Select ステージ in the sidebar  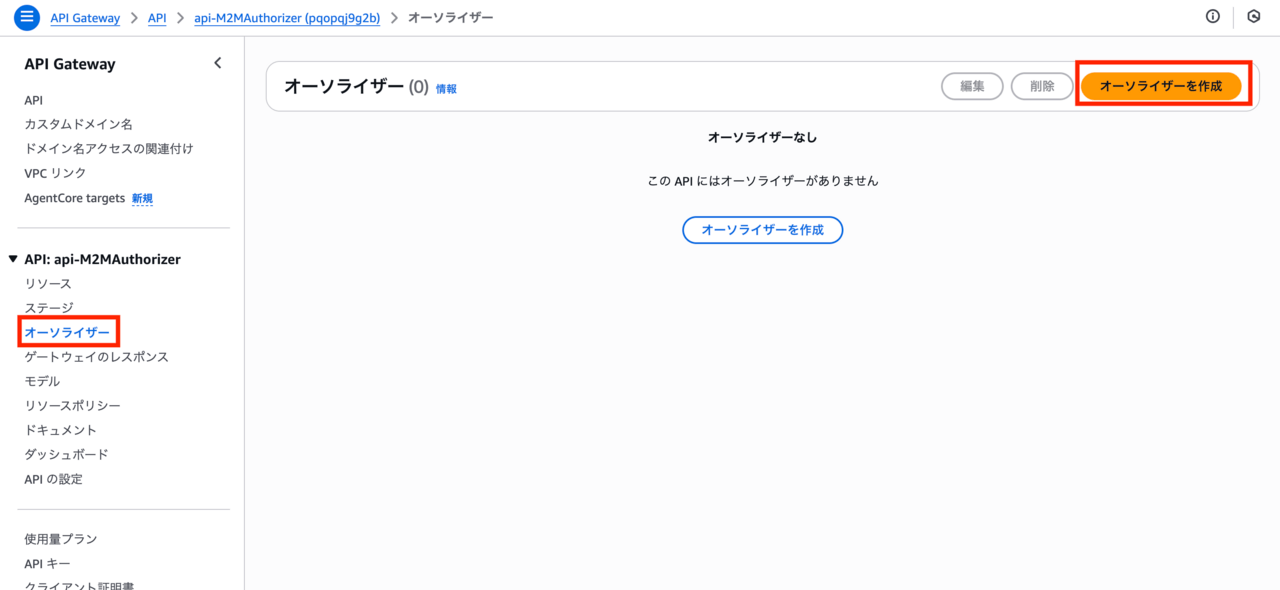tap(49, 308)
